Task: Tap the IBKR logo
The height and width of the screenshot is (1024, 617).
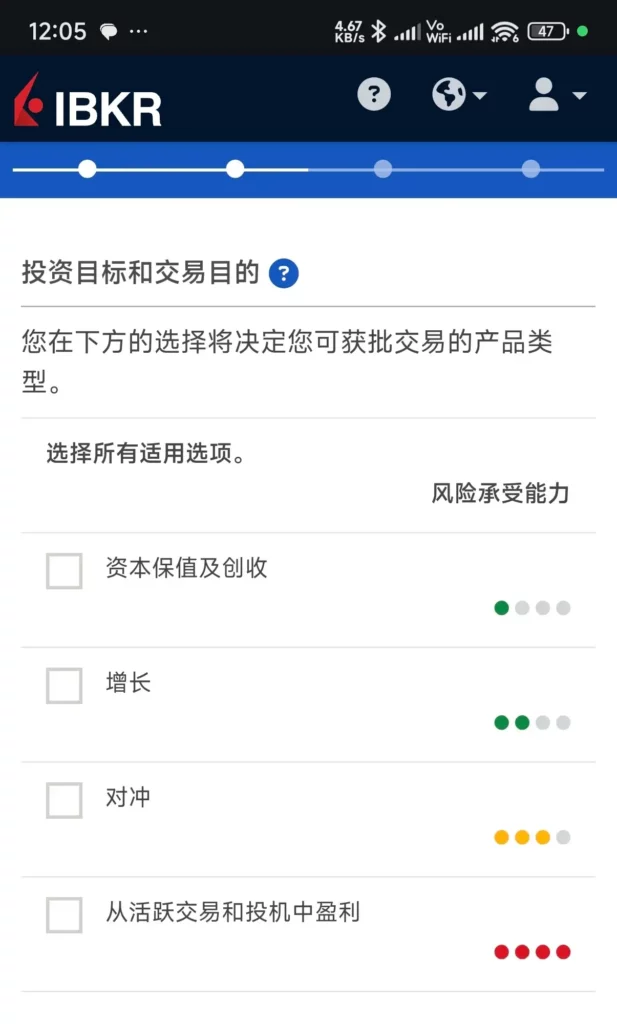Action: pyautogui.click(x=88, y=103)
